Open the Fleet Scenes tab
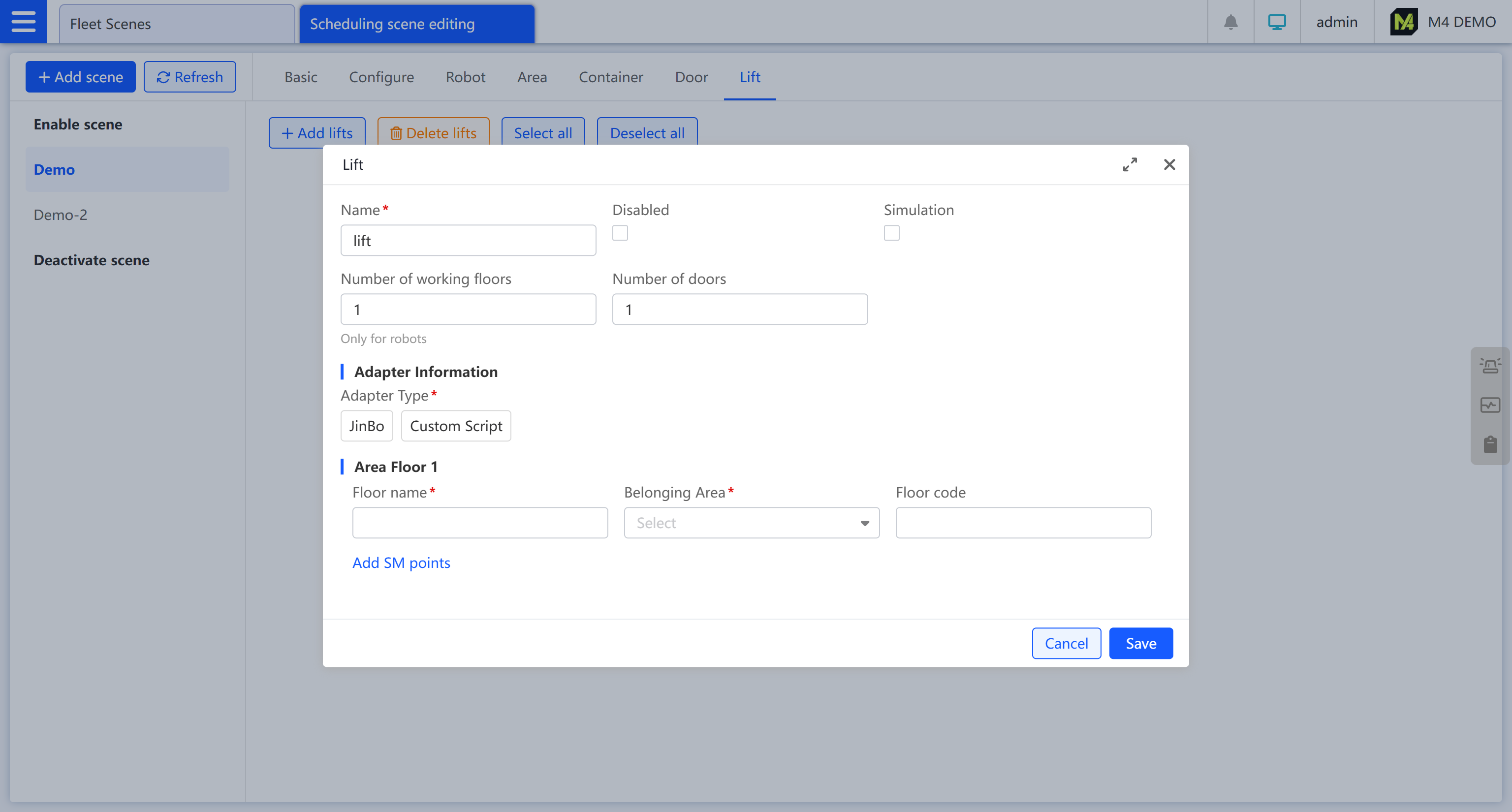The width and height of the screenshot is (1512, 812). click(176, 24)
